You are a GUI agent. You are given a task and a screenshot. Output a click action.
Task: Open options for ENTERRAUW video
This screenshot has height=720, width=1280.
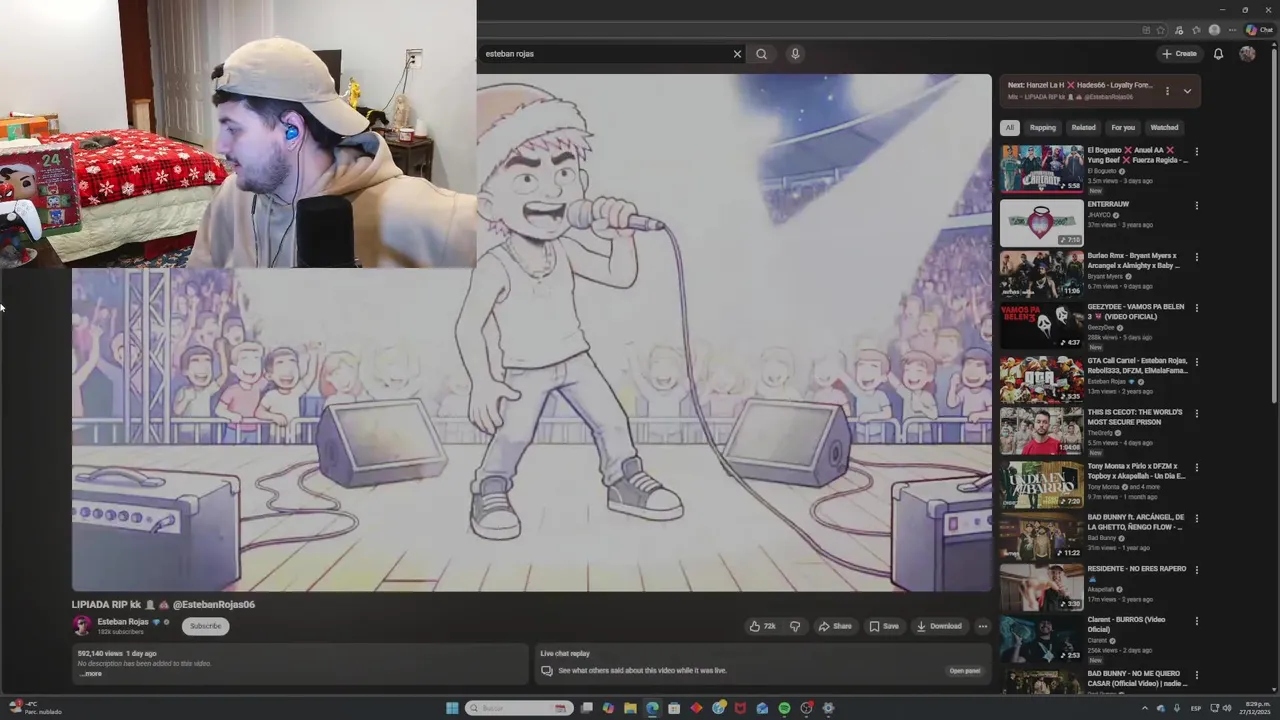pos(1196,206)
